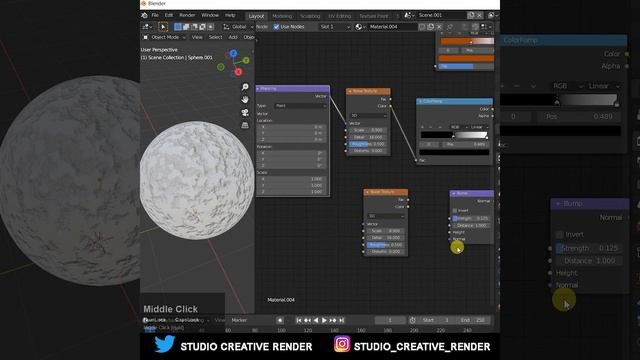Toggle camera view icon in viewport
The width and height of the screenshot is (640, 360).
coord(245,112)
